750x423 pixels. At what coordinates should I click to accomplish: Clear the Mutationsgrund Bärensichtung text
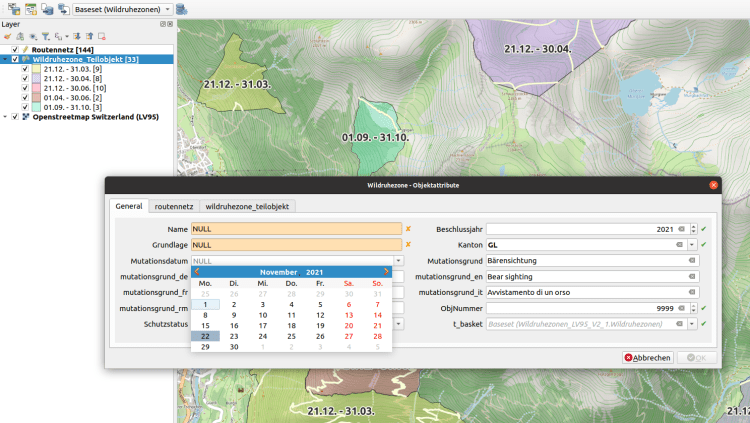point(692,260)
